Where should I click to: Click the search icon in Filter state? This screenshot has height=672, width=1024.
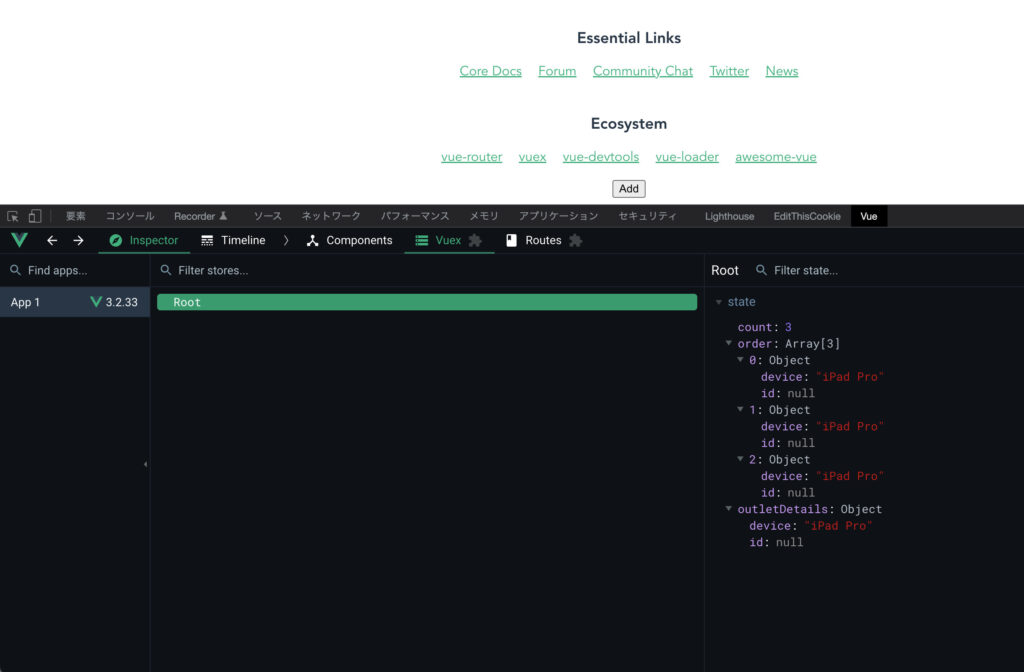tap(761, 270)
